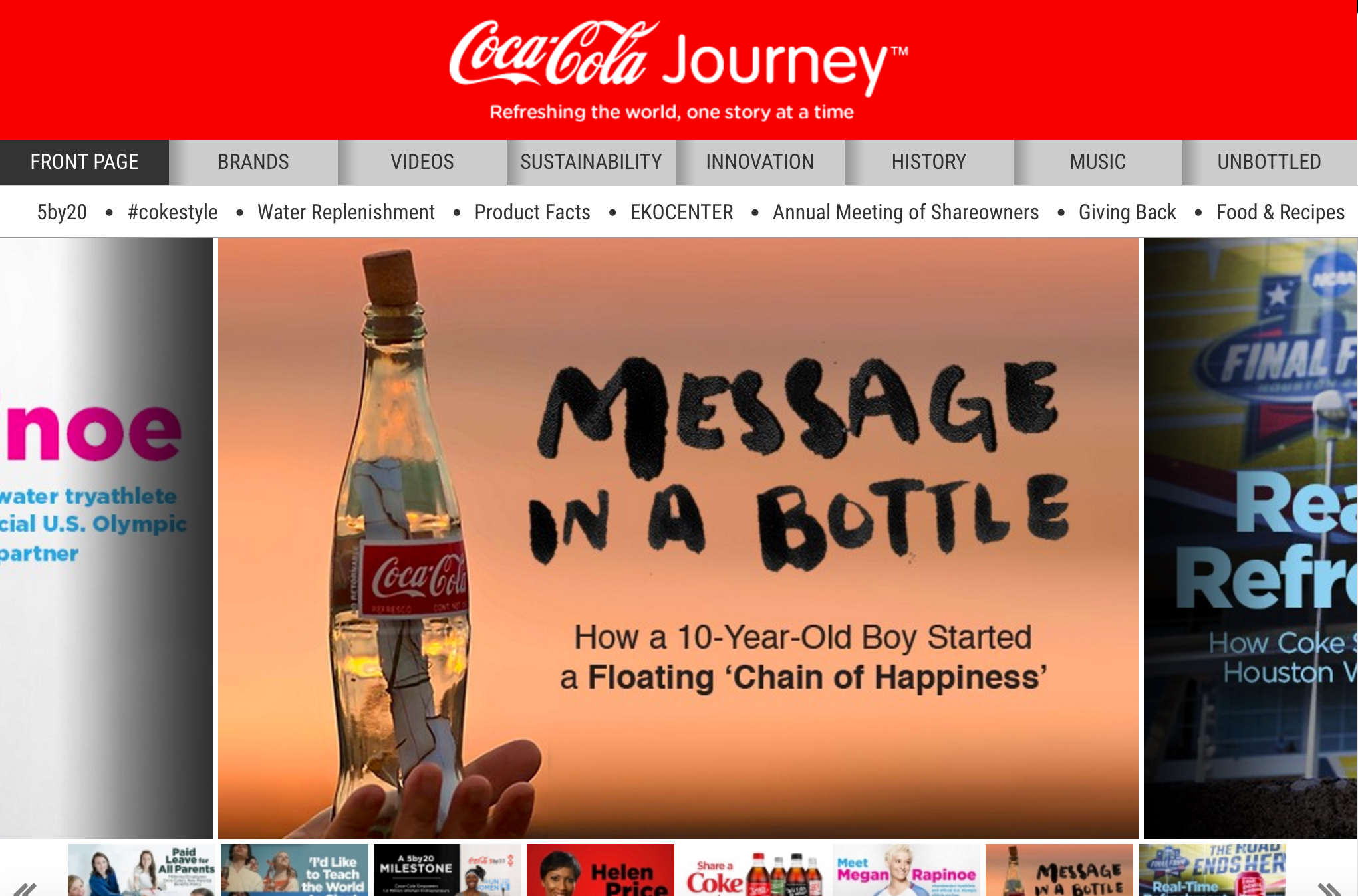Open the Music section tab
The image size is (1358, 896).
pyautogui.click(x=1098, y=162)
